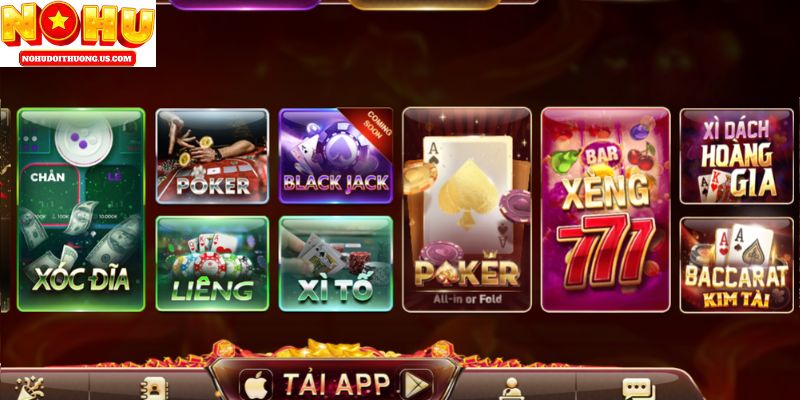
Task: Start Poker All-in or Fold game
Action: click(x=467, y=209)
